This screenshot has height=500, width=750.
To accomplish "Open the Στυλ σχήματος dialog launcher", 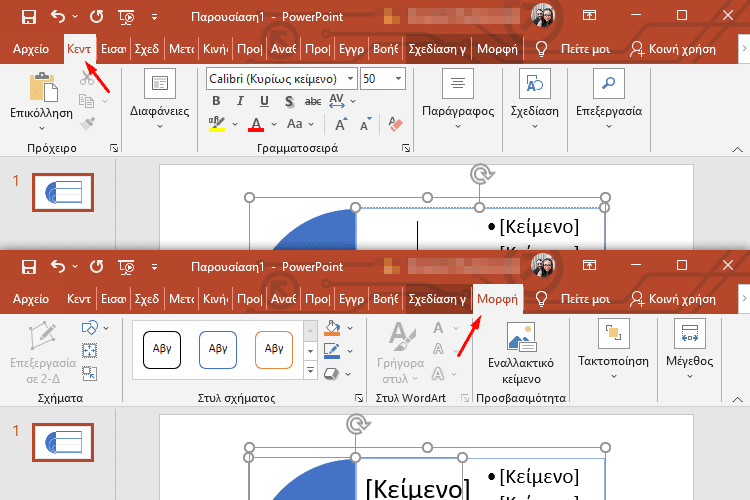I will click(x=359, y=398).
